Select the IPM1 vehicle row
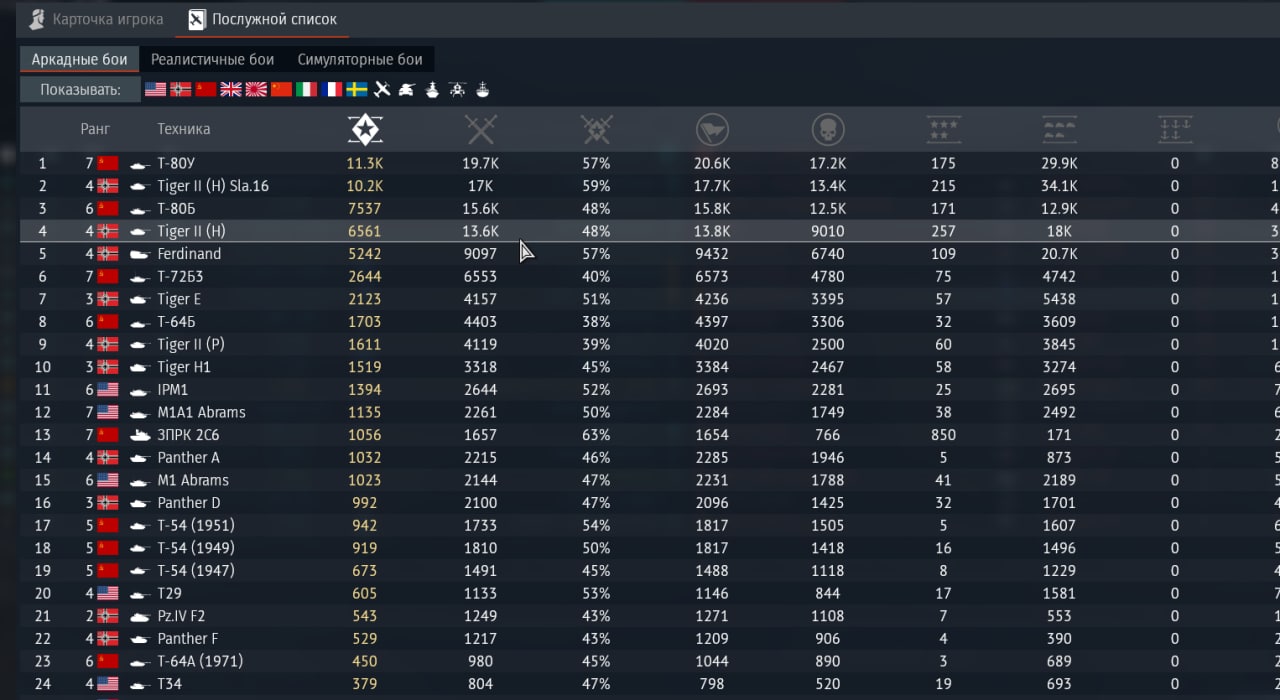The width and height of the screenshot is (1280, 700). pyautogui.click(x=650, y=389)
